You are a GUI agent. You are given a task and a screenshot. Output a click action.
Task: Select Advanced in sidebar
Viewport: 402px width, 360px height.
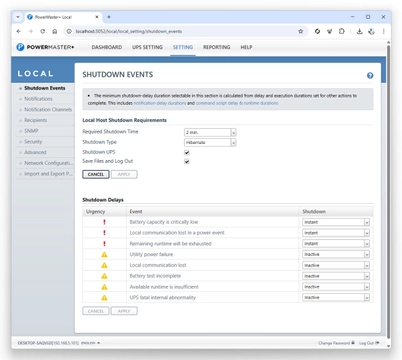[35, 152]
